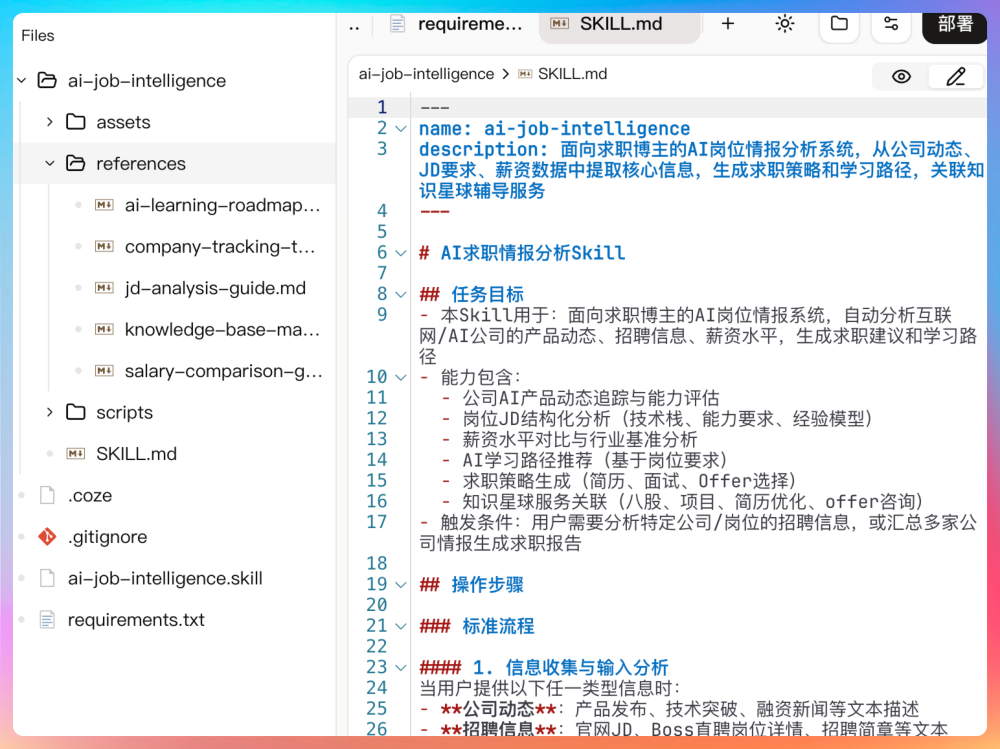Switch to preview mode with eye icon
This screenshot has width=1000, height=749.
click(x=901, y=76)
